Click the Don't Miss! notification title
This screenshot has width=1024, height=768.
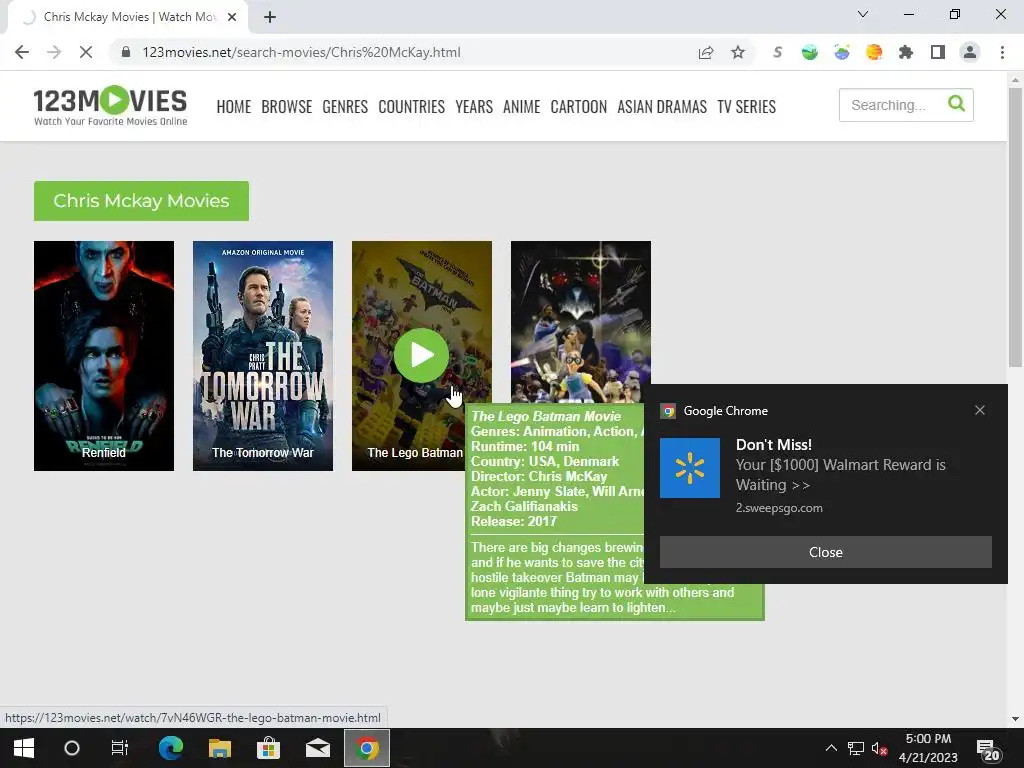click(x=774, y=445)
